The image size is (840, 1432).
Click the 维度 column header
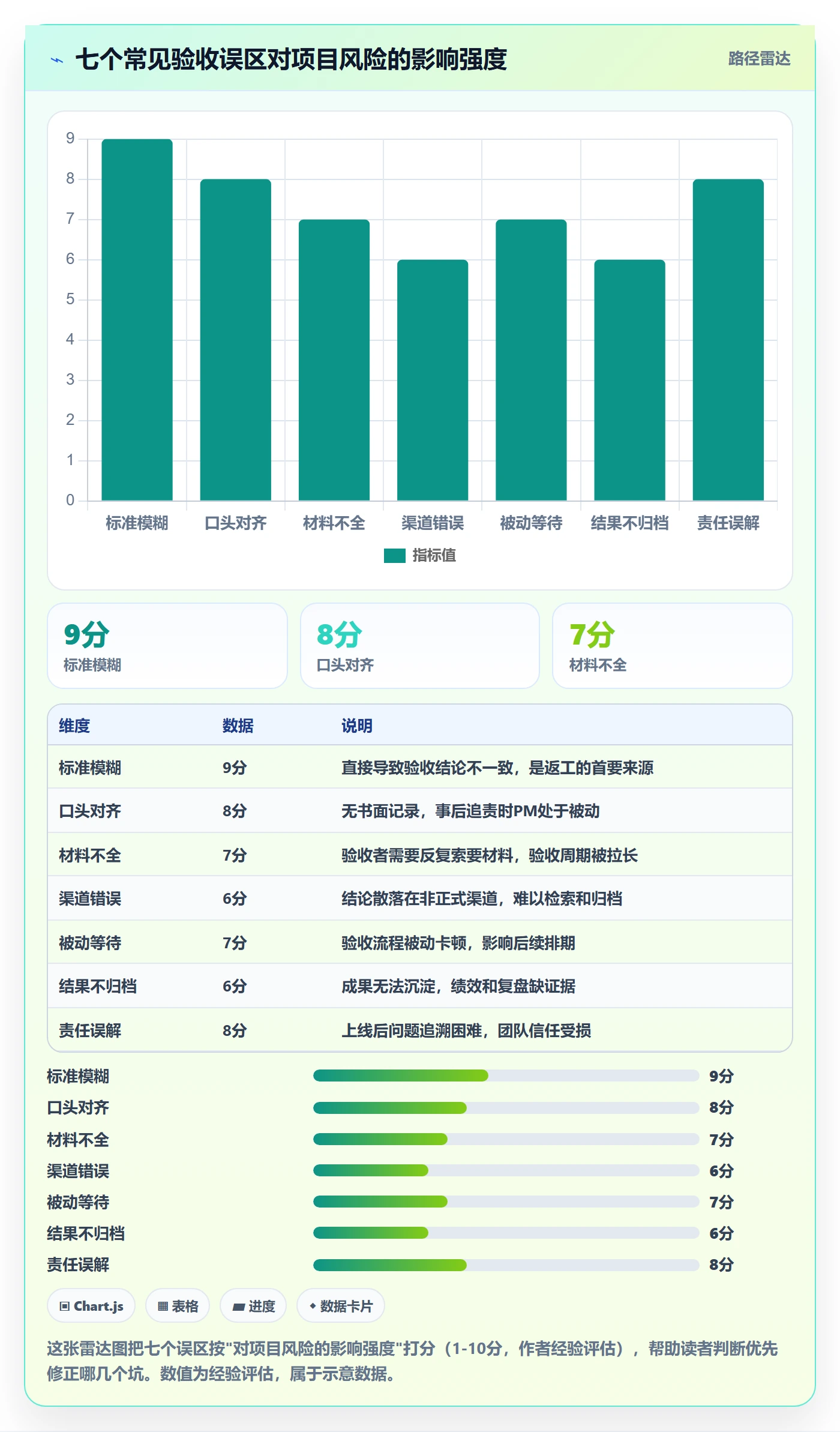pos(74,726)
